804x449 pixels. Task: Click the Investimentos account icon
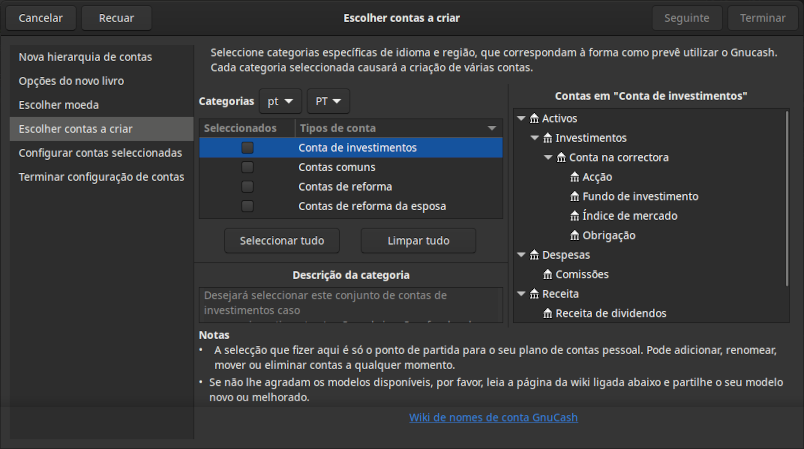[x=548, y=138]
